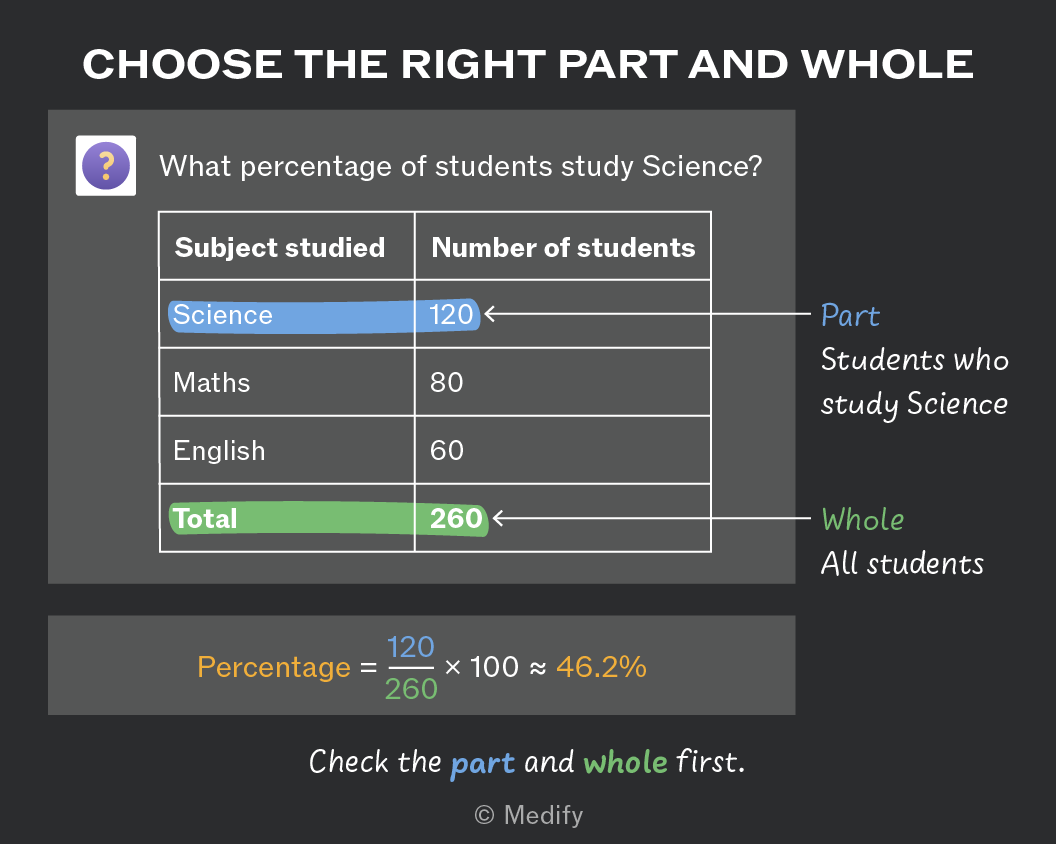
Task: Click the green Whole annotation label
Action: pyautogui.click(x=863, y=519)
